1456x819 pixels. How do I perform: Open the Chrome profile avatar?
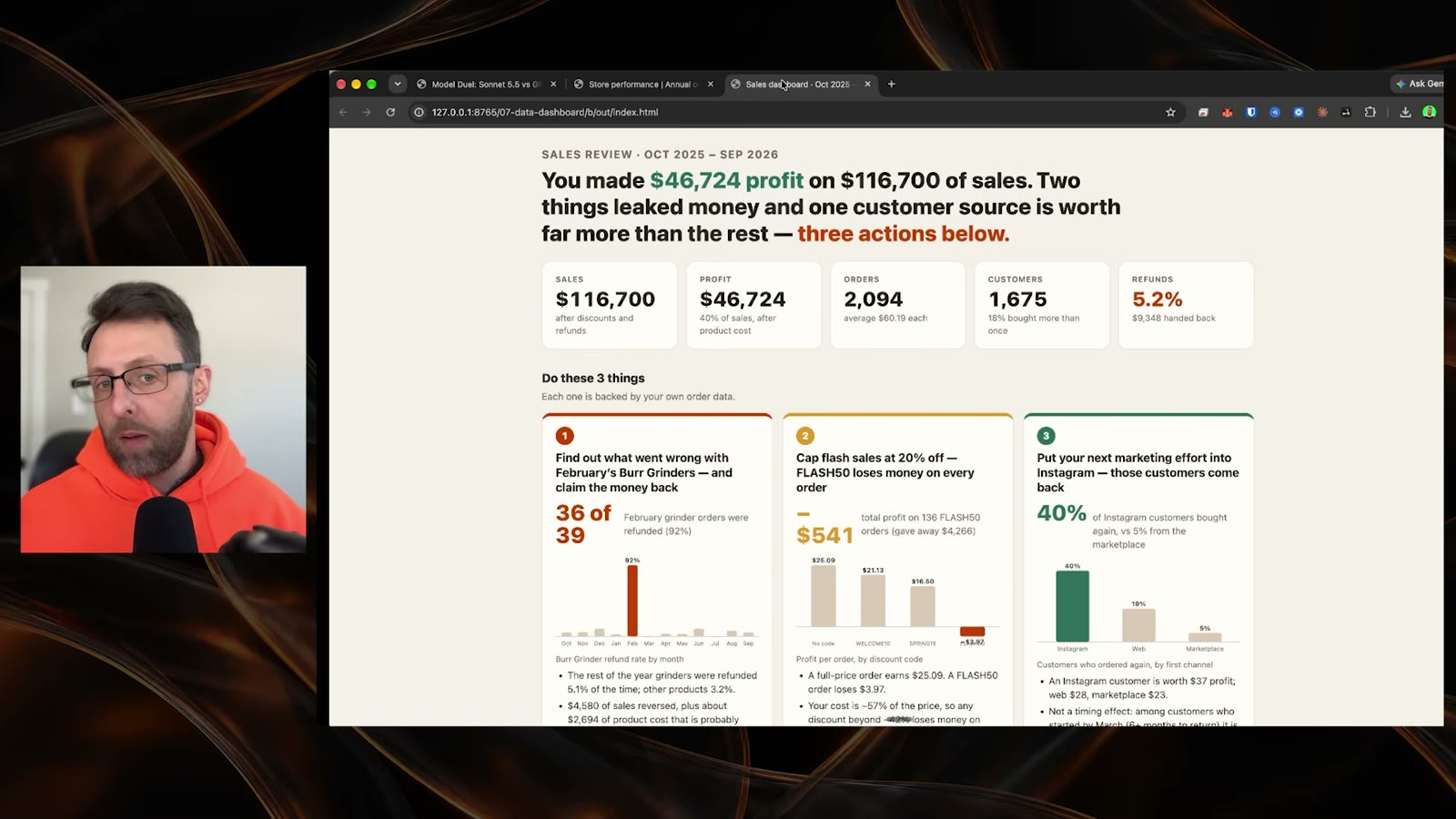pyautogui.click(x=1430, y=112)
